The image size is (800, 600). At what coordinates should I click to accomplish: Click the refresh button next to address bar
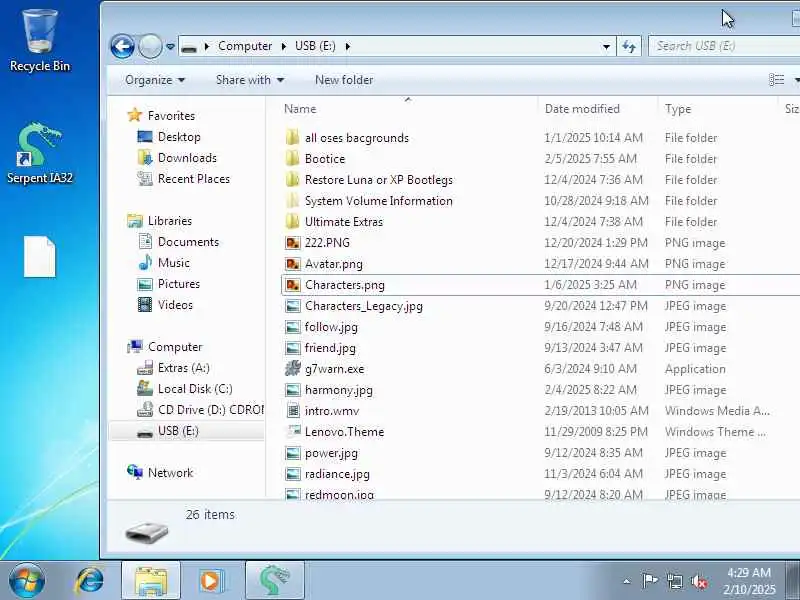coord(629,47)
